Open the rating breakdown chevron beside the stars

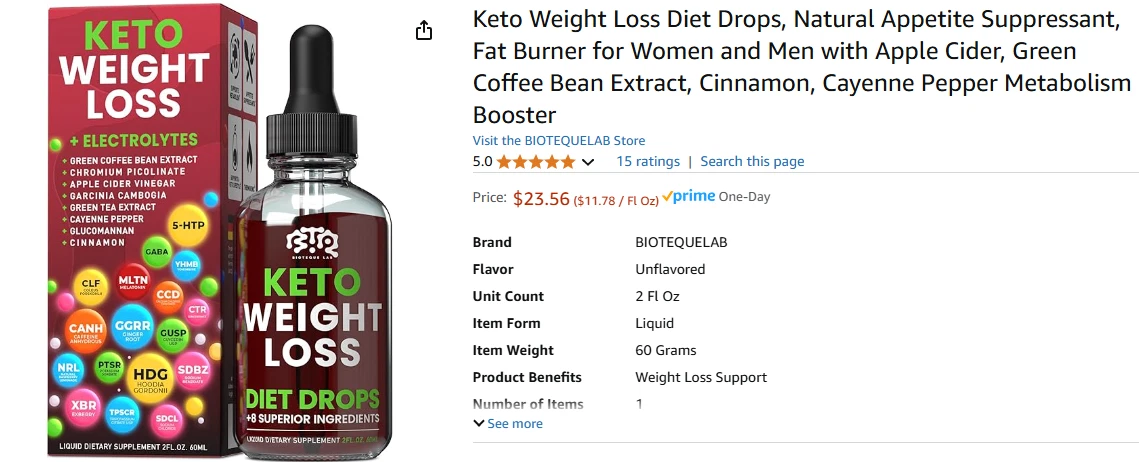(588, 162)
